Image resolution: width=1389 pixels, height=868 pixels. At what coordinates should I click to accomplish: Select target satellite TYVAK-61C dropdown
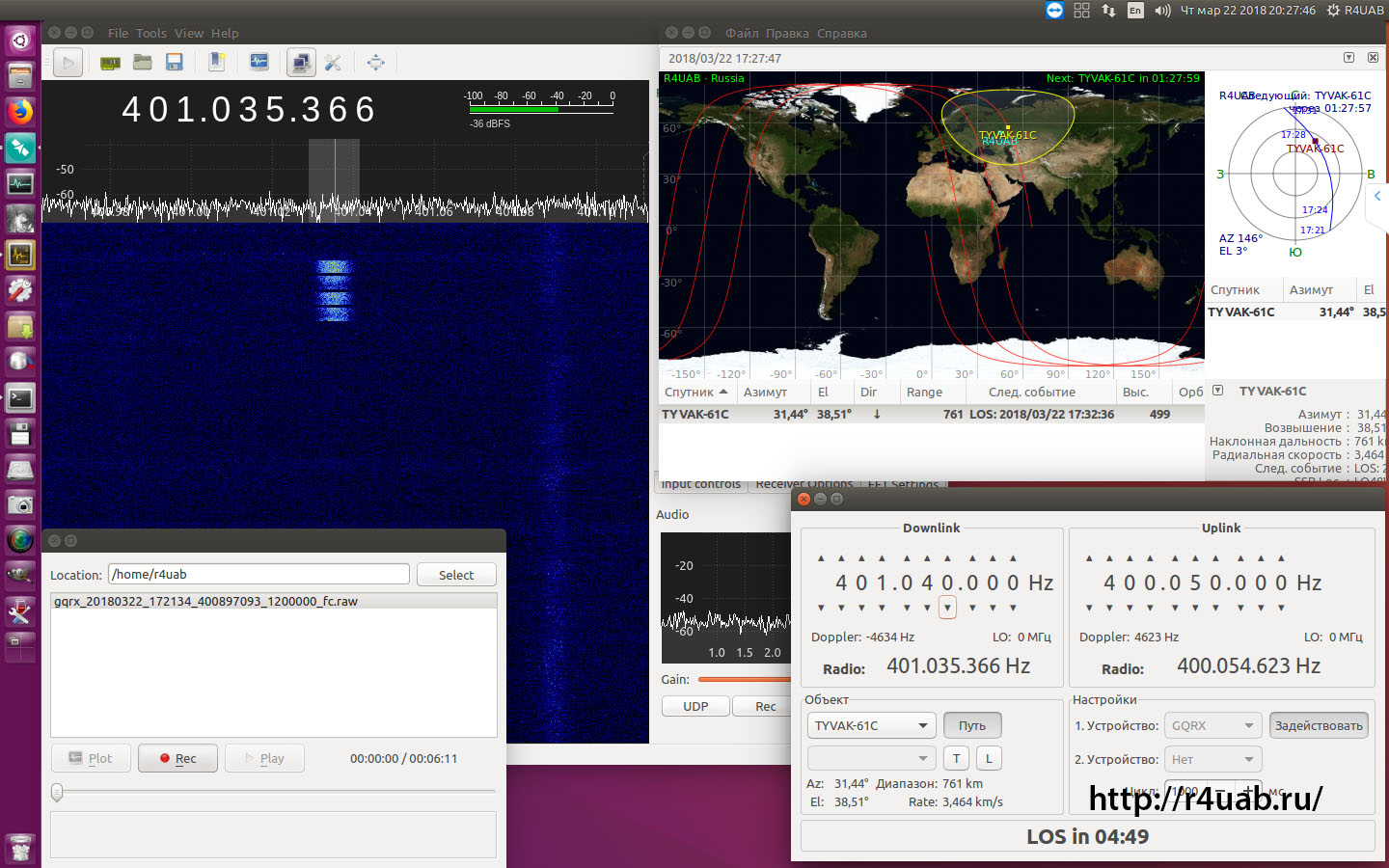click(872, 725)
